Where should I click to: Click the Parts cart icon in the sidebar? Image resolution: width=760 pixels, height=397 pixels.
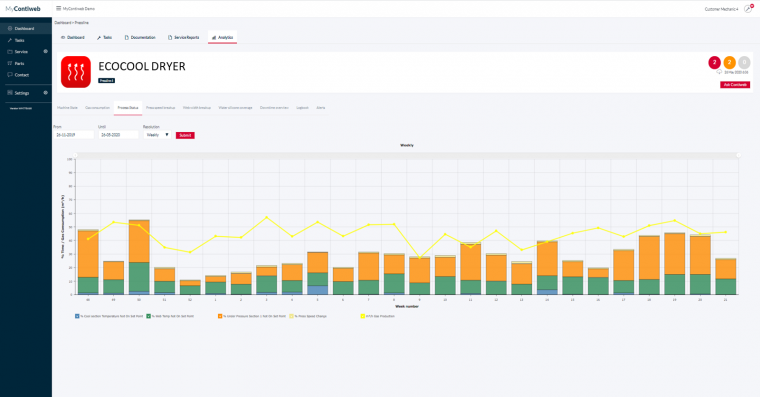(10, 64)
